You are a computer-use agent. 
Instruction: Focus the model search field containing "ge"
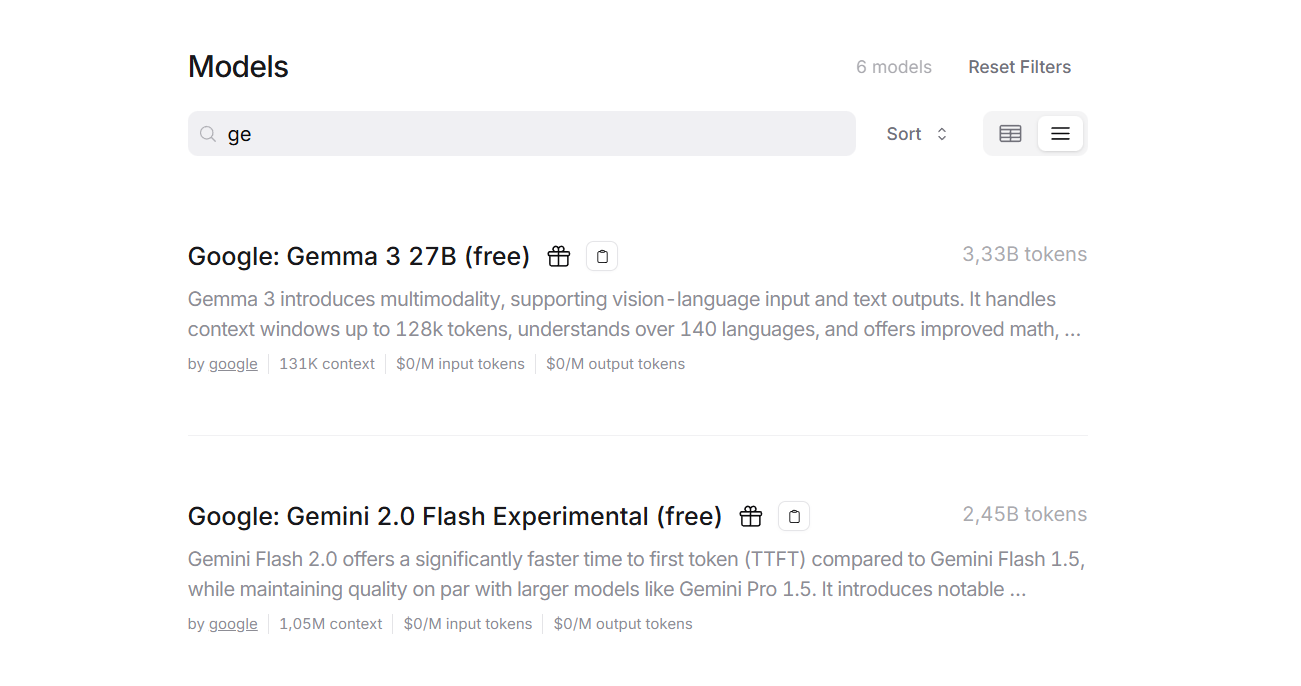pos(530,134)
